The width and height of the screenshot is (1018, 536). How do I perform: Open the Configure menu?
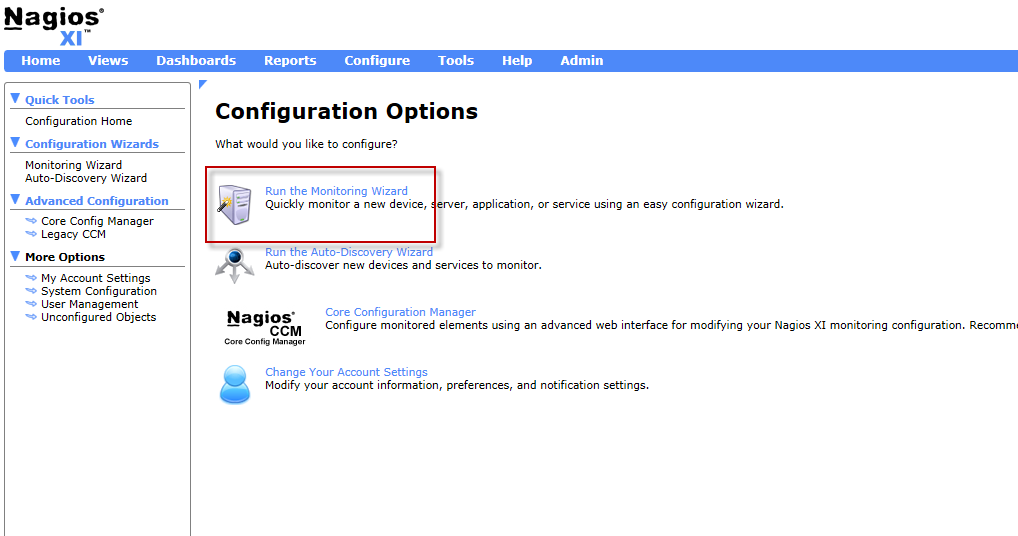click(x=377, y=60)
